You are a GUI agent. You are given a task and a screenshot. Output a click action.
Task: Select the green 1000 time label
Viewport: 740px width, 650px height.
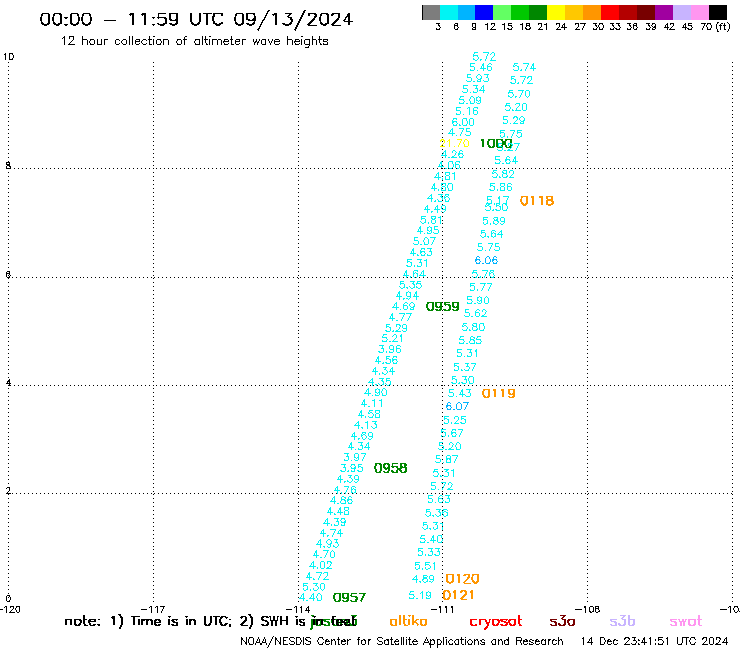(496, 144)
